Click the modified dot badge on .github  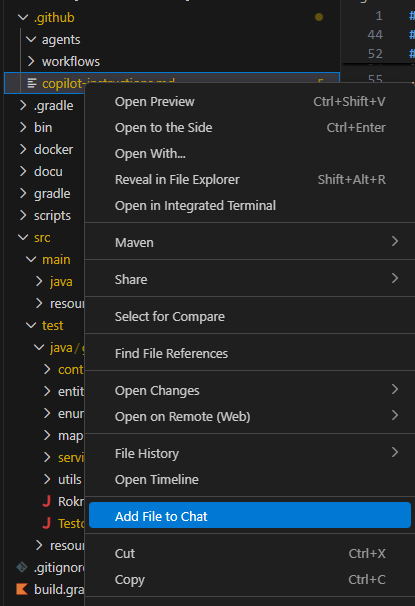coord(319,17)
